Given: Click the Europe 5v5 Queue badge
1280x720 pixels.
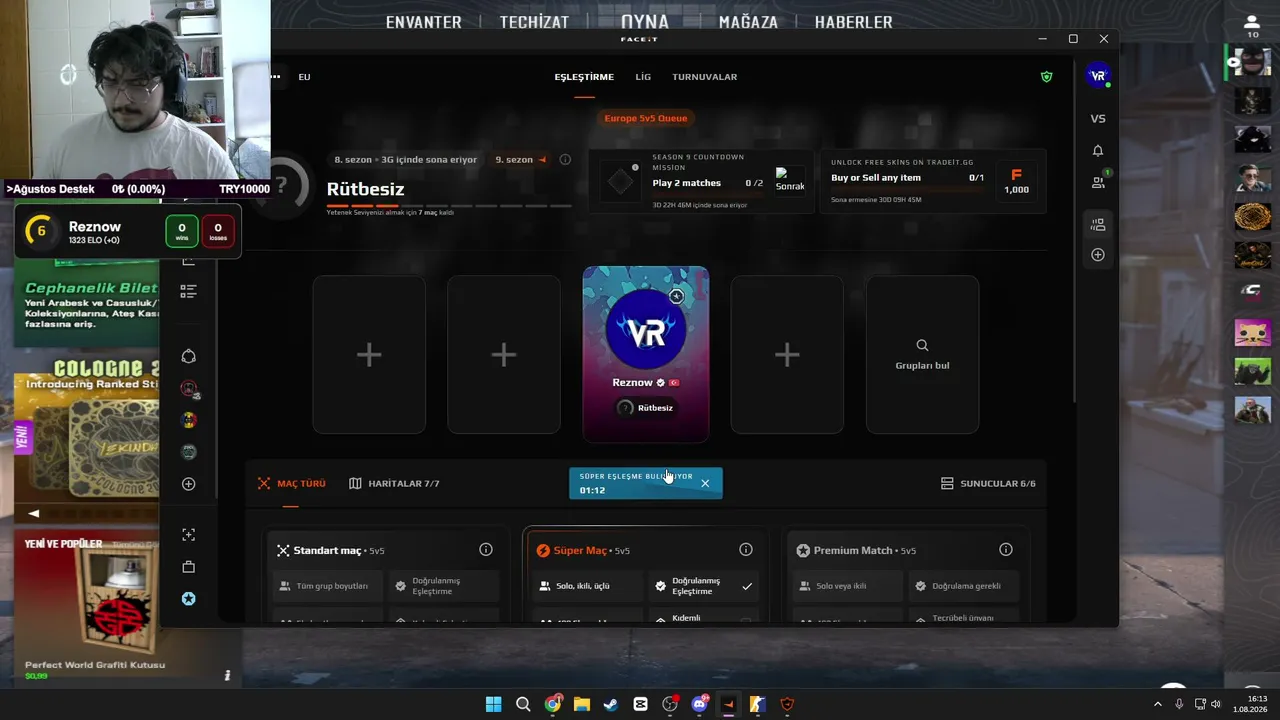Looking at the screenshot, I should coord(646,118).
